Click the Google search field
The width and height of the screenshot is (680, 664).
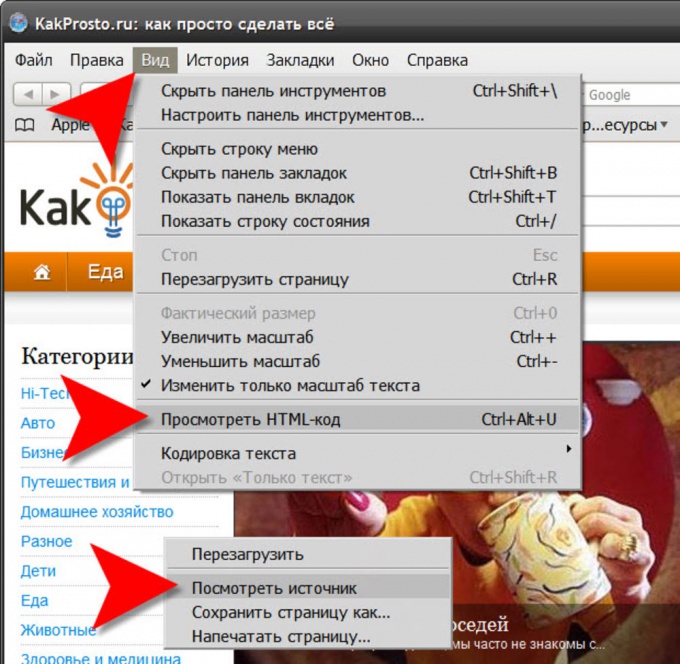[631, 95]
